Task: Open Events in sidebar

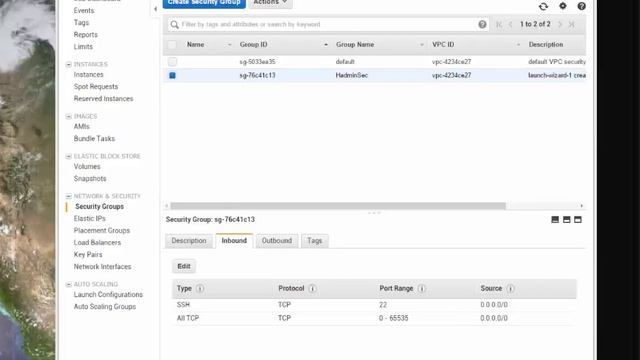Action: tap(84, 11)
